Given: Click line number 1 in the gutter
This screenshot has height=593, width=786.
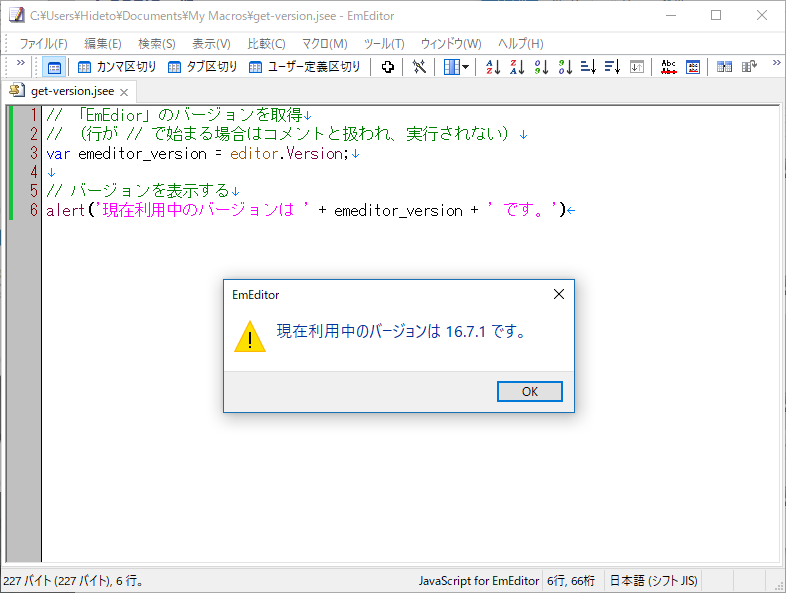Looking at the screenshot, I should 33,115.
